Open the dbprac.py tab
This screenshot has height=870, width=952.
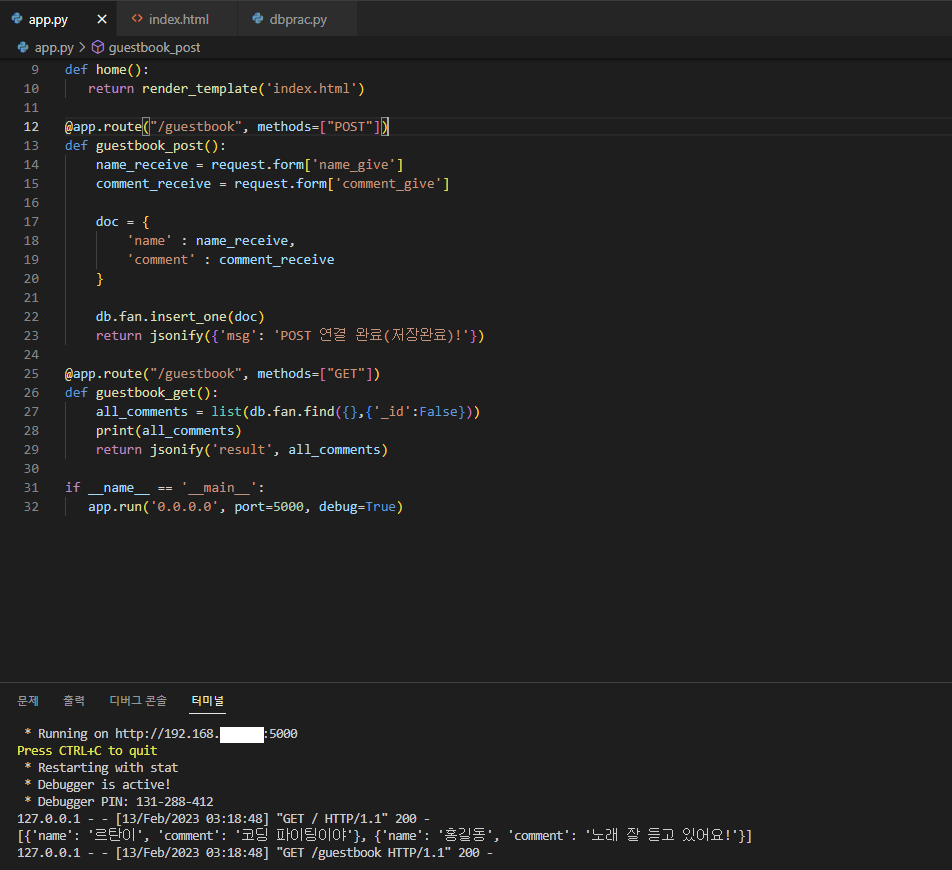coord(298,19)
